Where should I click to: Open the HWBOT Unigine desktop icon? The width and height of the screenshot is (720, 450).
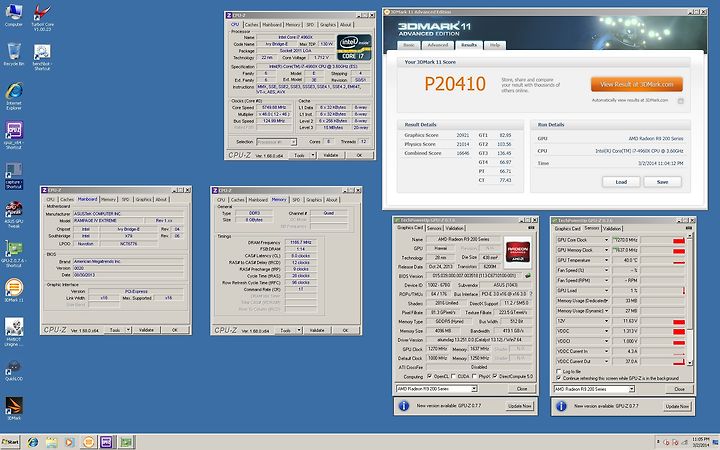click(x=14, y=332)
